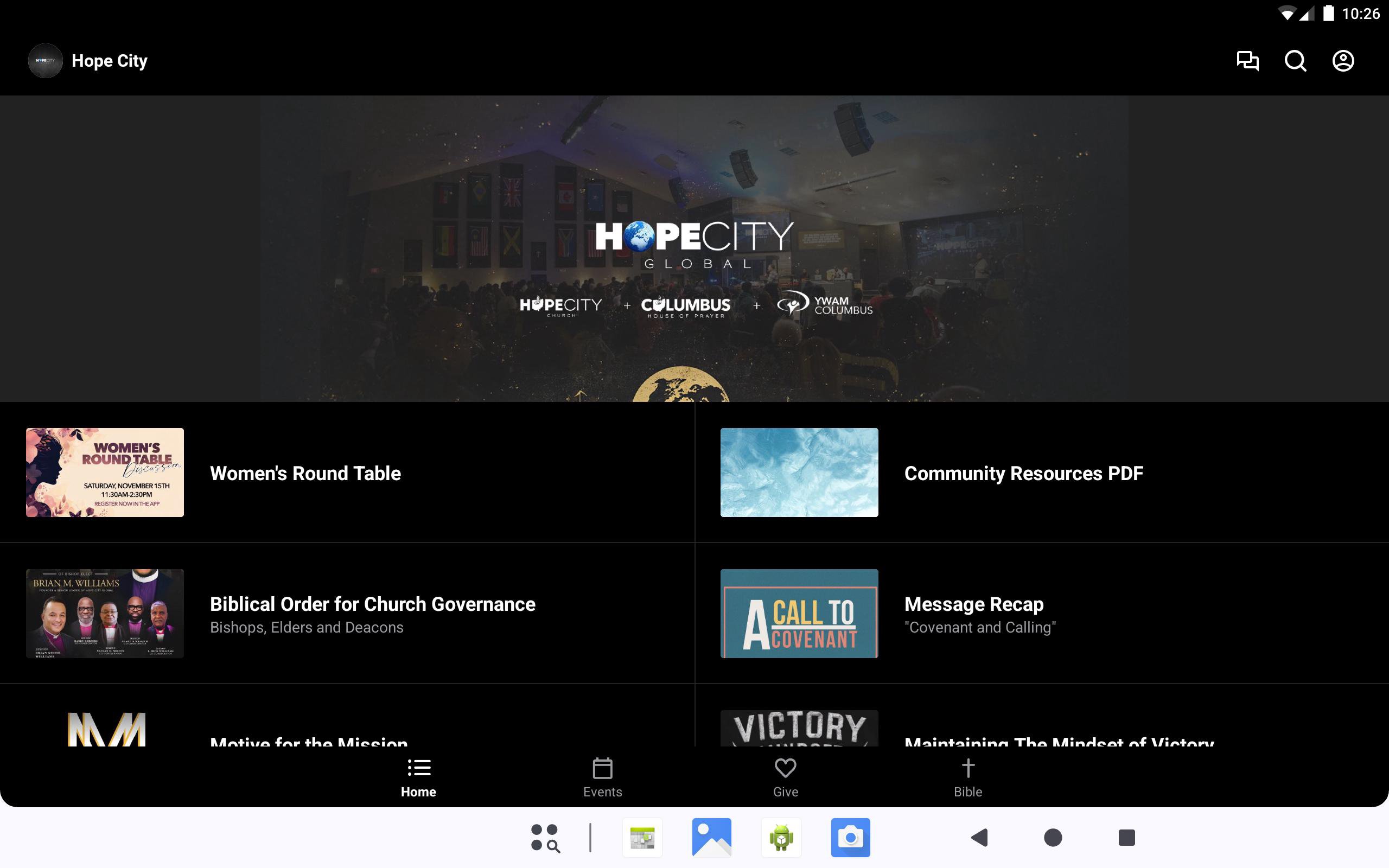Open the user profile icon
Image resolution: width=1389 pixels, height=868 pixels.
(1342, 61)
